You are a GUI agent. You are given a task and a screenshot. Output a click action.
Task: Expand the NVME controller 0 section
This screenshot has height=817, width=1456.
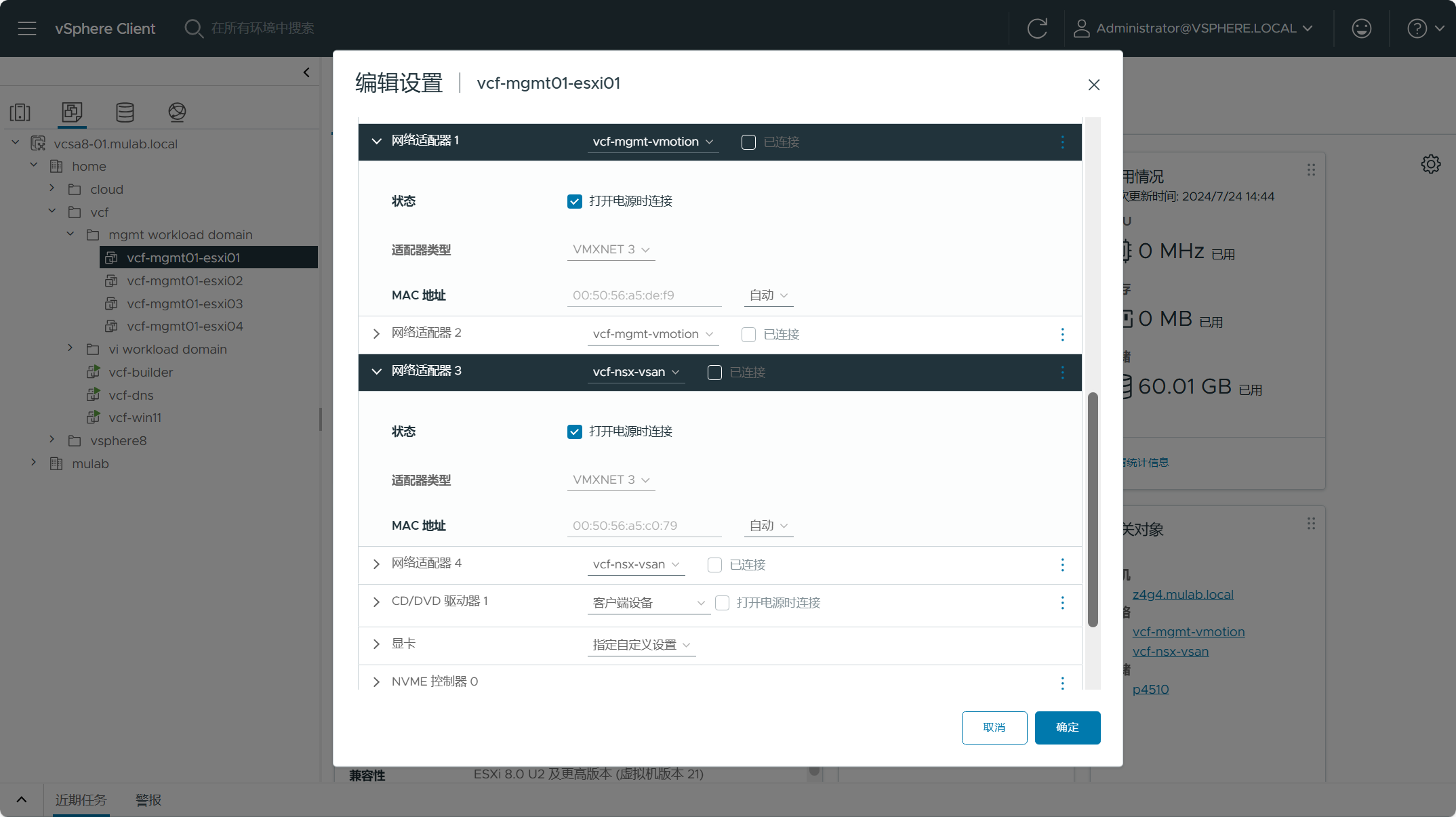click(x=376, y=682)
